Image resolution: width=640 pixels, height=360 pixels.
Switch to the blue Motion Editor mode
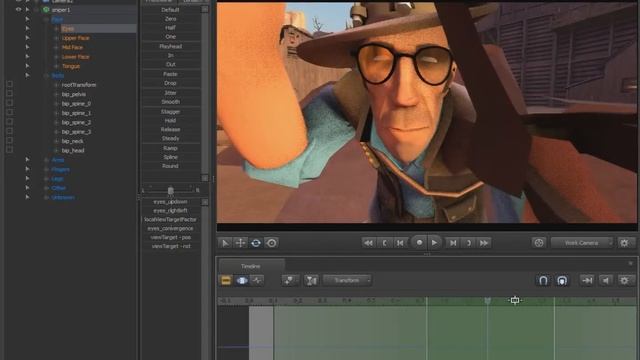point(242,280)
